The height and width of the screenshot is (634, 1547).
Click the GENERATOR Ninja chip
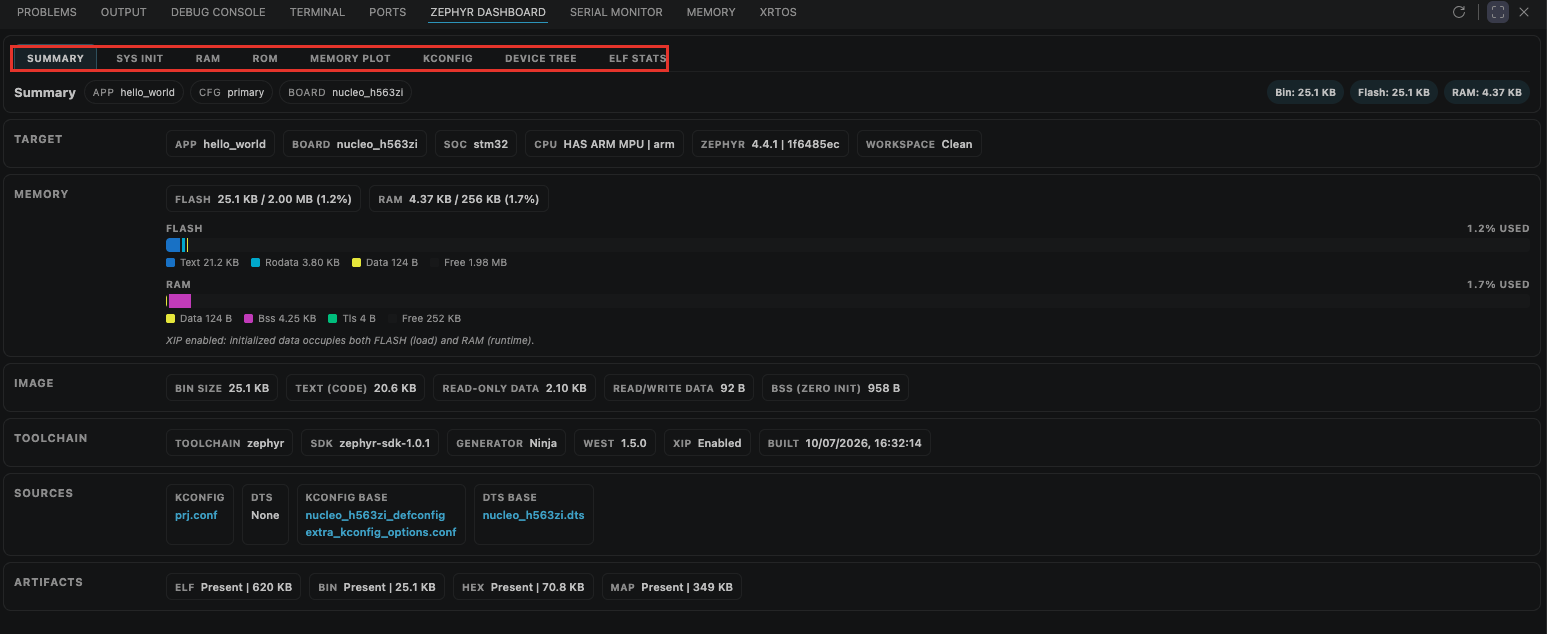pos(507,443)
